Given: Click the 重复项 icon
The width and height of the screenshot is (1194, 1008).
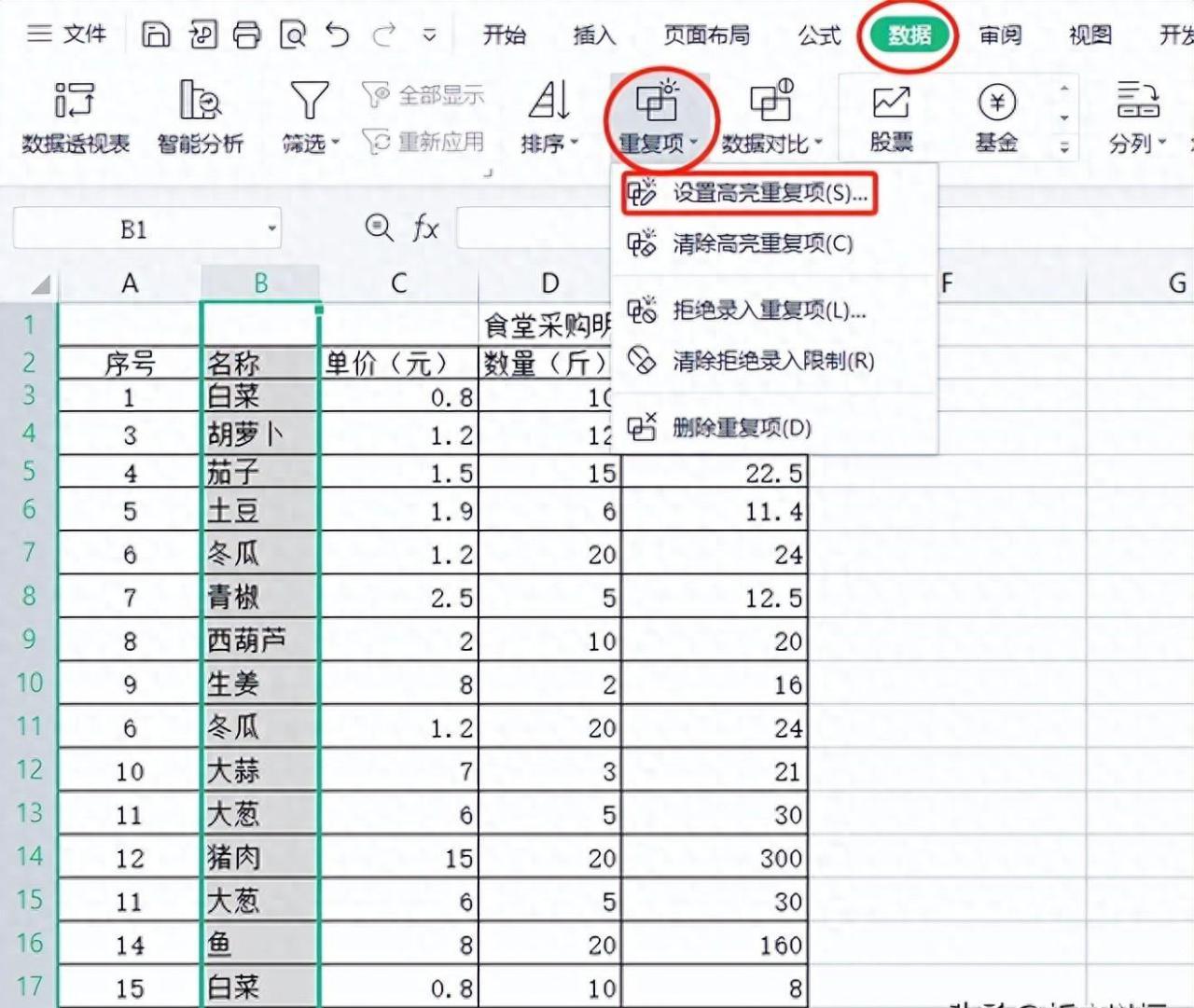Looking at the screenshot, I should pos(659,101).
